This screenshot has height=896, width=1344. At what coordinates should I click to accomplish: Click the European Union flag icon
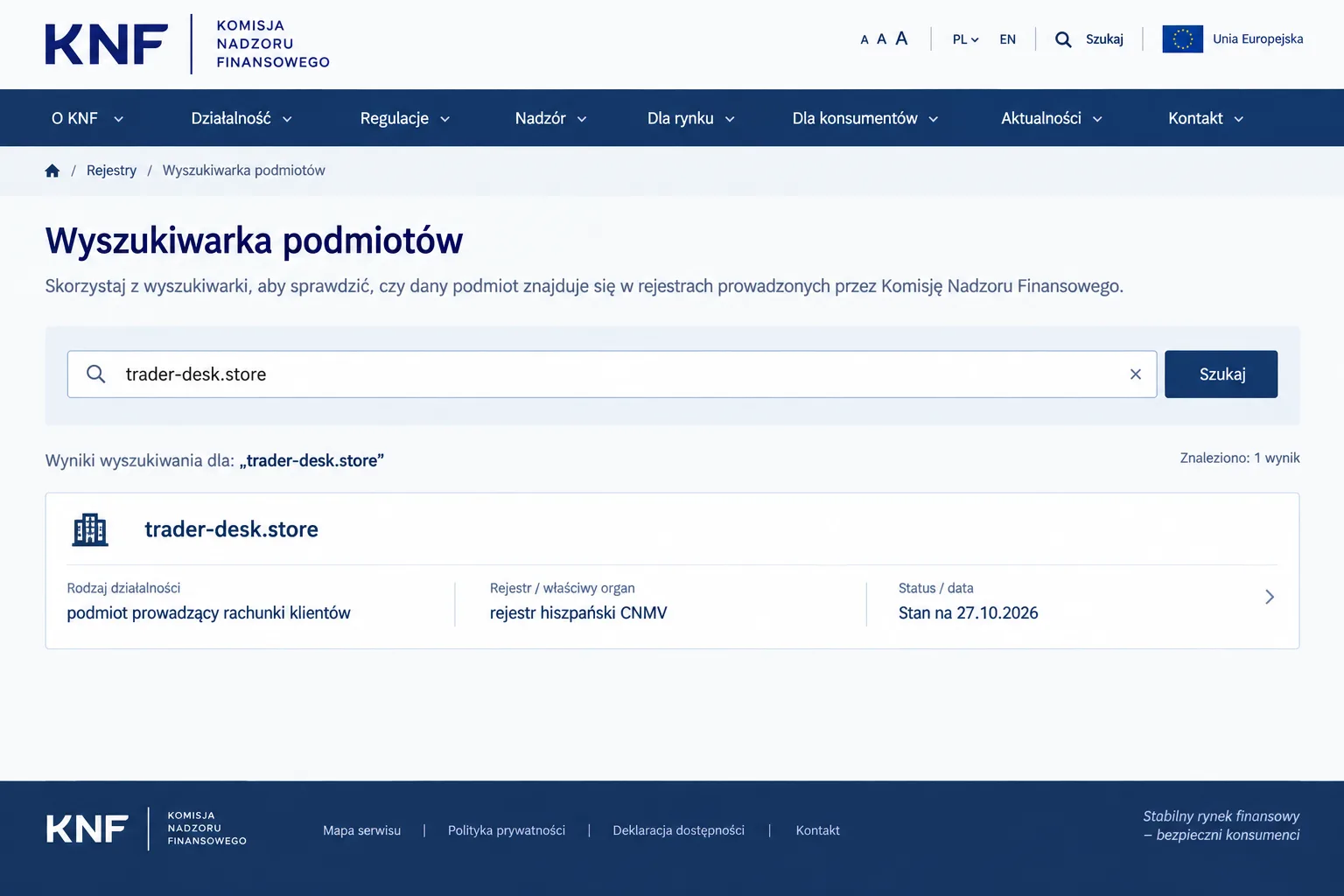(1182, 38)
